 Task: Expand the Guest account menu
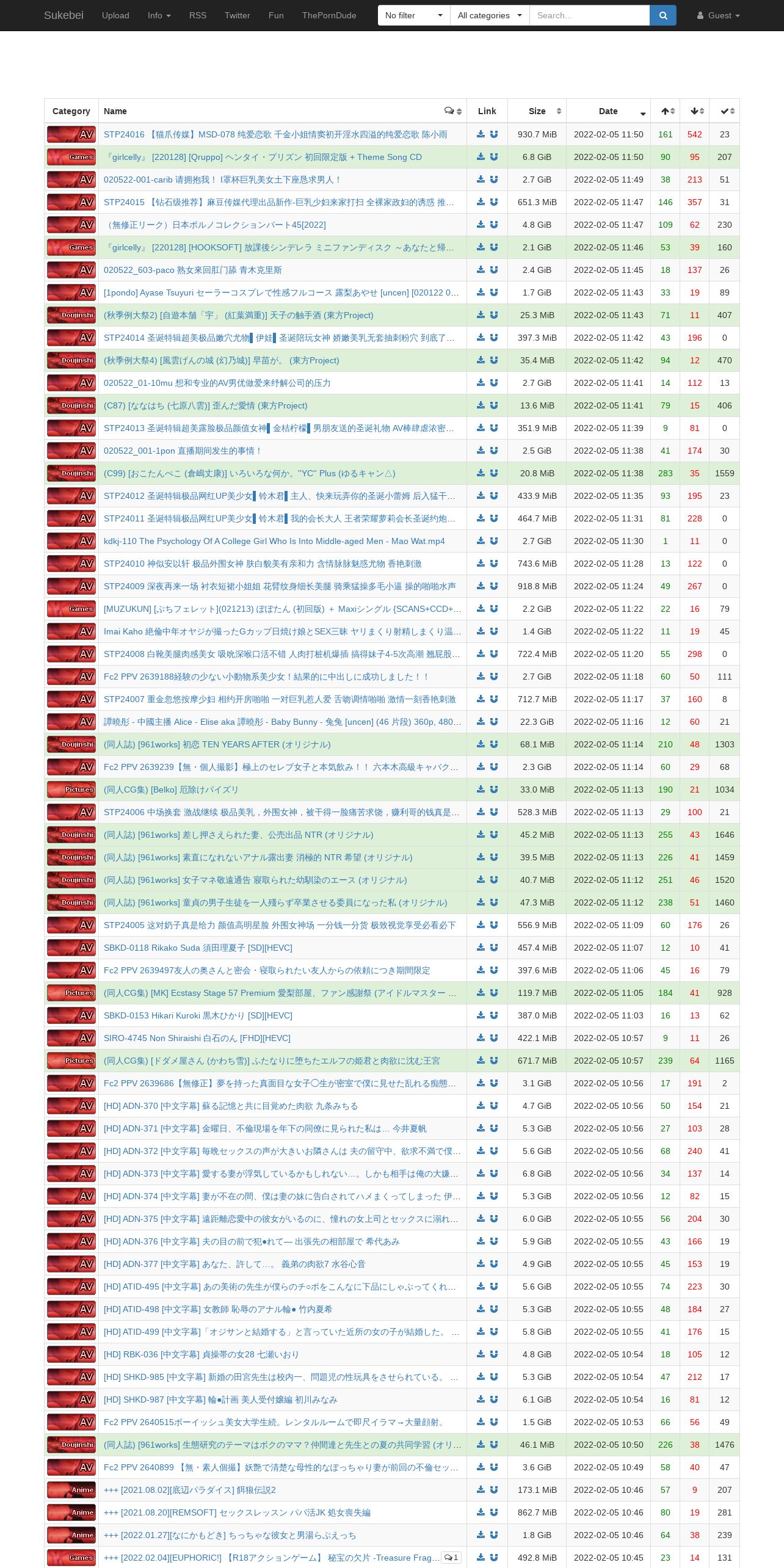point(719,15)
